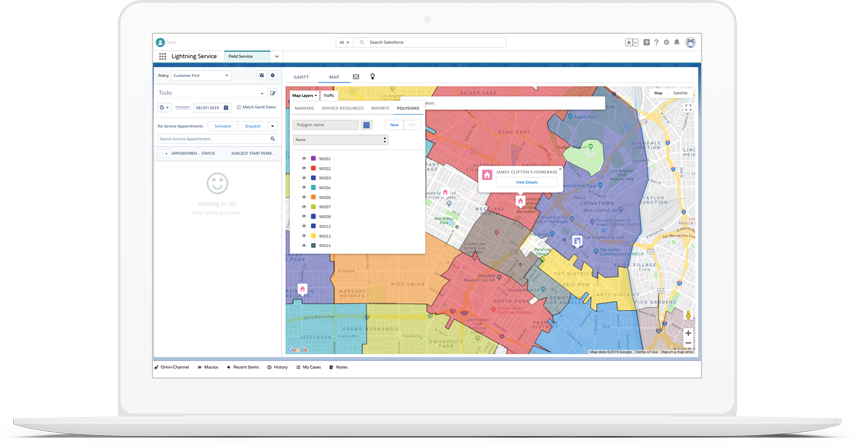Click the lightbulb icon beside the MAP tab
Screen dimensions: 857x447
point(373,77)
